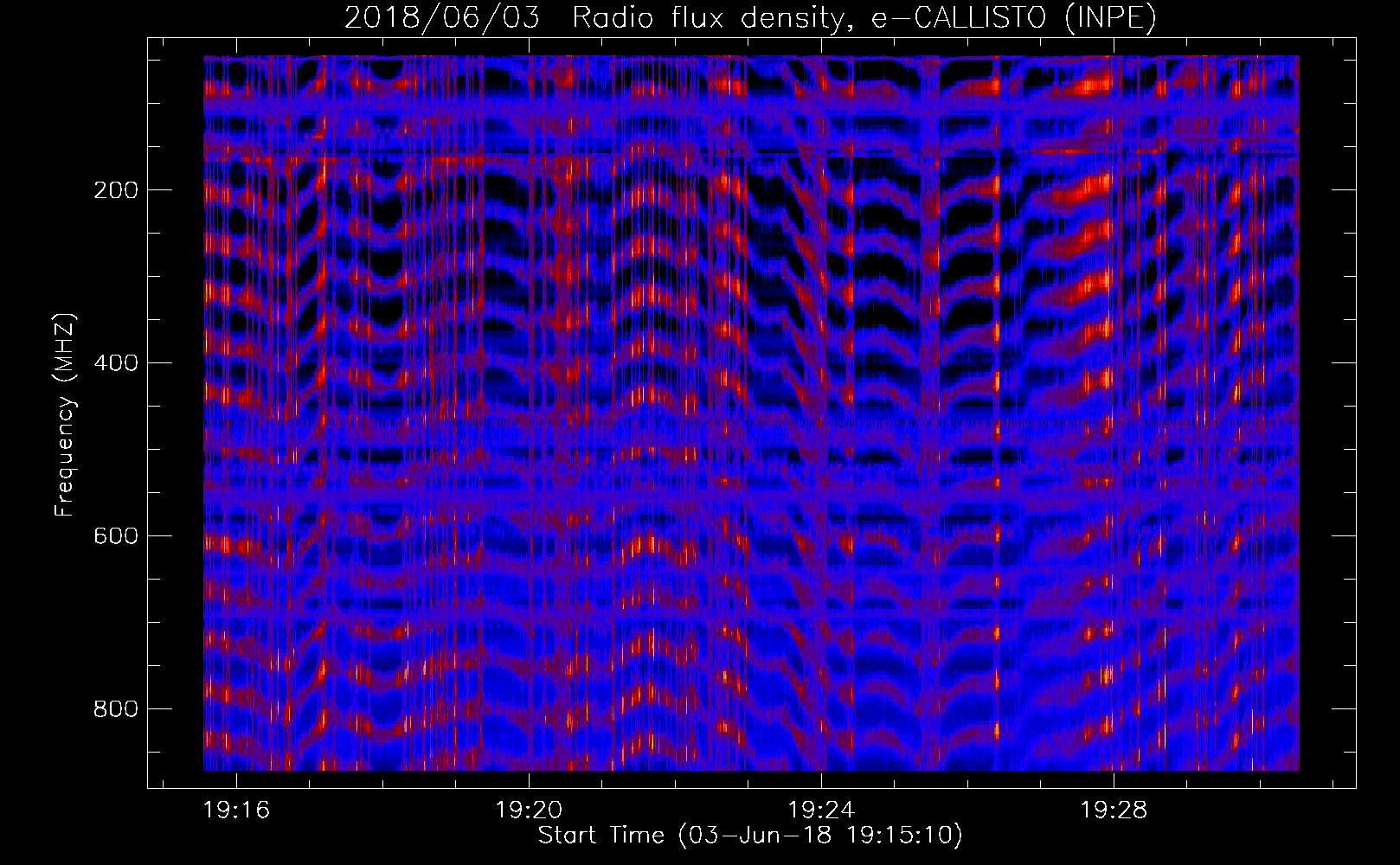
Task: Click the 800 frequency tick label
Action: pyautogui.click(x=115, y=709)
